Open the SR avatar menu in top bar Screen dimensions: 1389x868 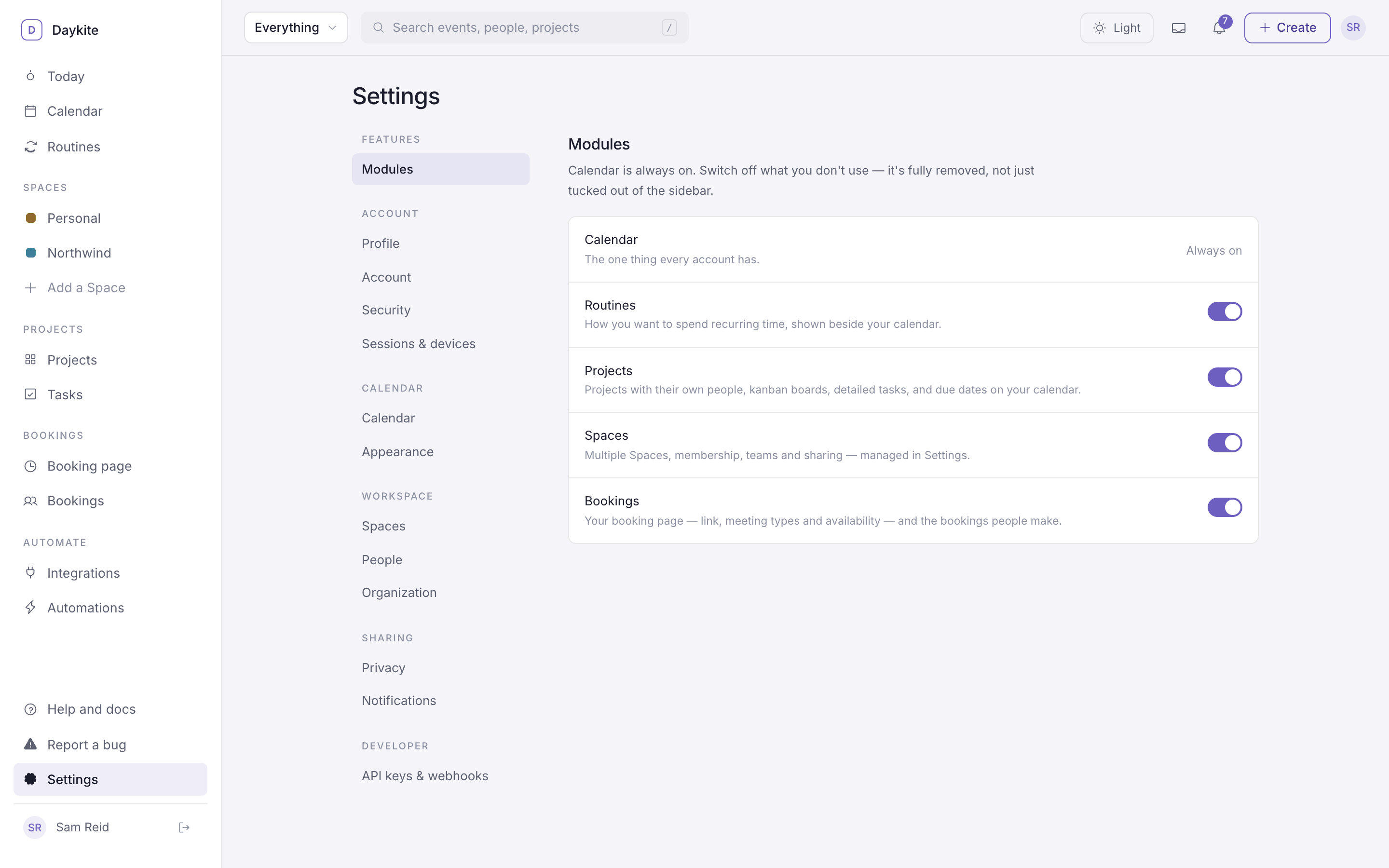tap(1353, 27)
